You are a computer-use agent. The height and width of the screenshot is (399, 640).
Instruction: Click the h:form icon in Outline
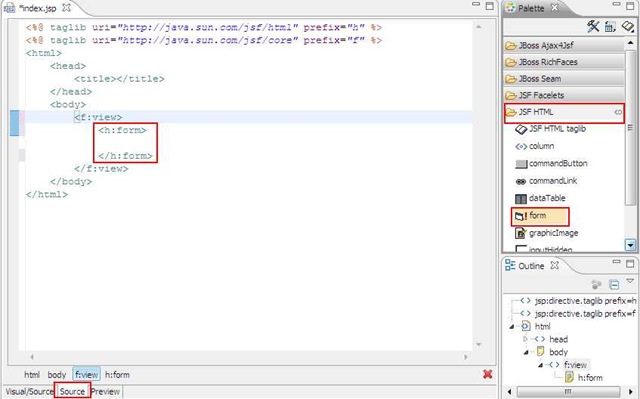[x=569, y=377]
